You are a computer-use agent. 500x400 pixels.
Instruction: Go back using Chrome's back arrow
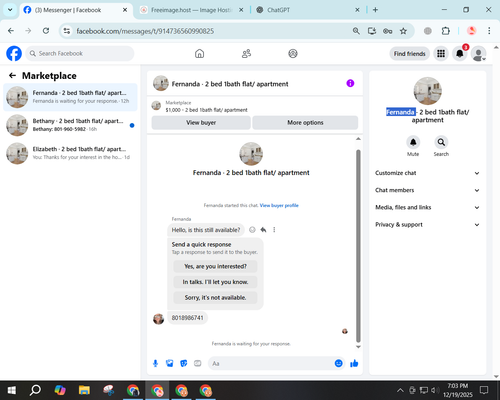pyautogui.click(x=11, y=31)
